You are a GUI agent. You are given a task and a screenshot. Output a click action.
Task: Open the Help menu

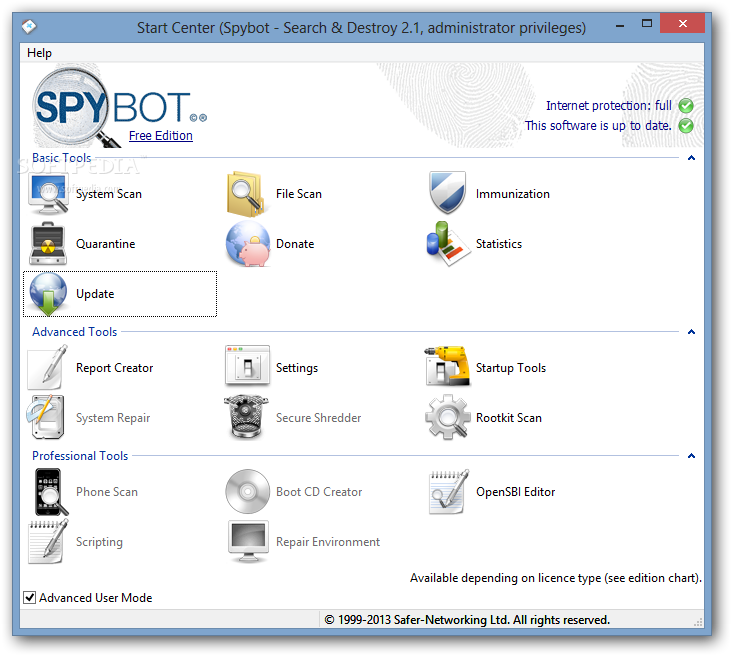pos(39,53)
